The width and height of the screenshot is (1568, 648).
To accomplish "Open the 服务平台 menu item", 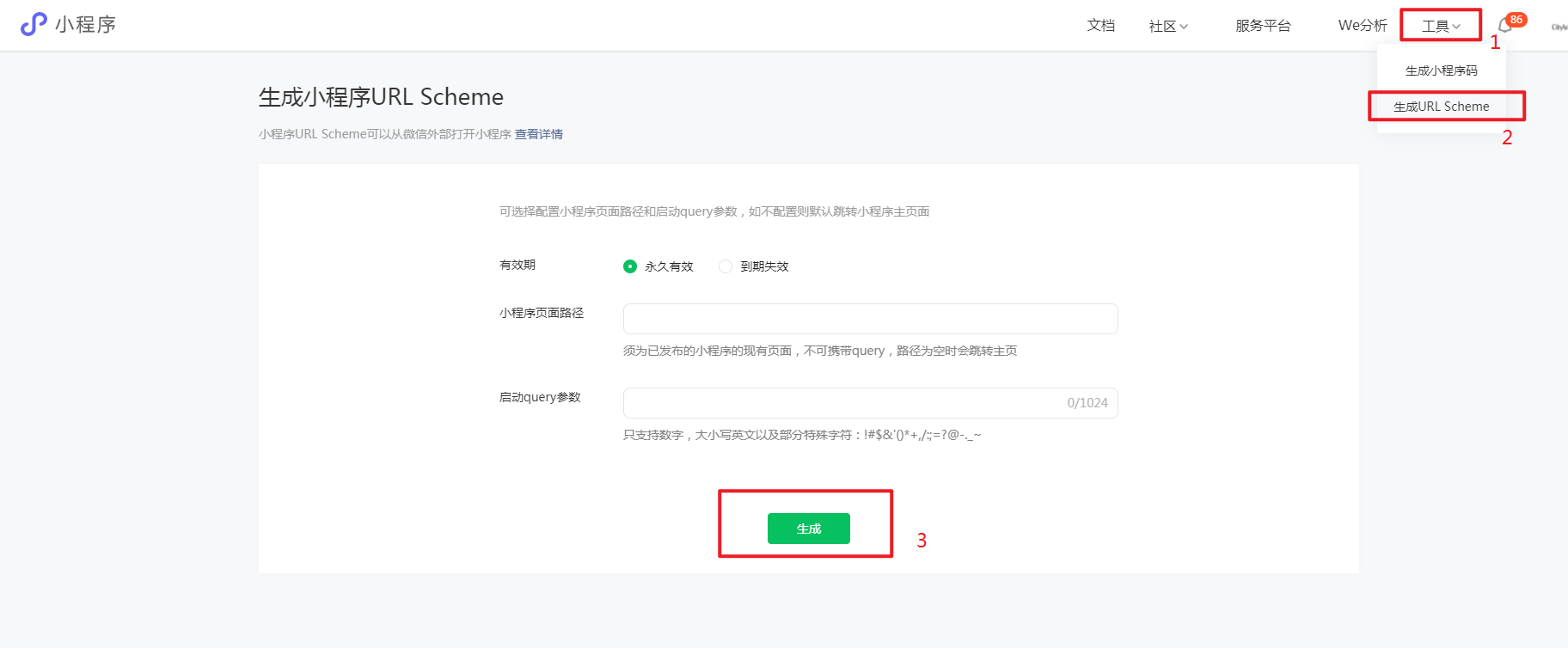I will [1263, 26].
